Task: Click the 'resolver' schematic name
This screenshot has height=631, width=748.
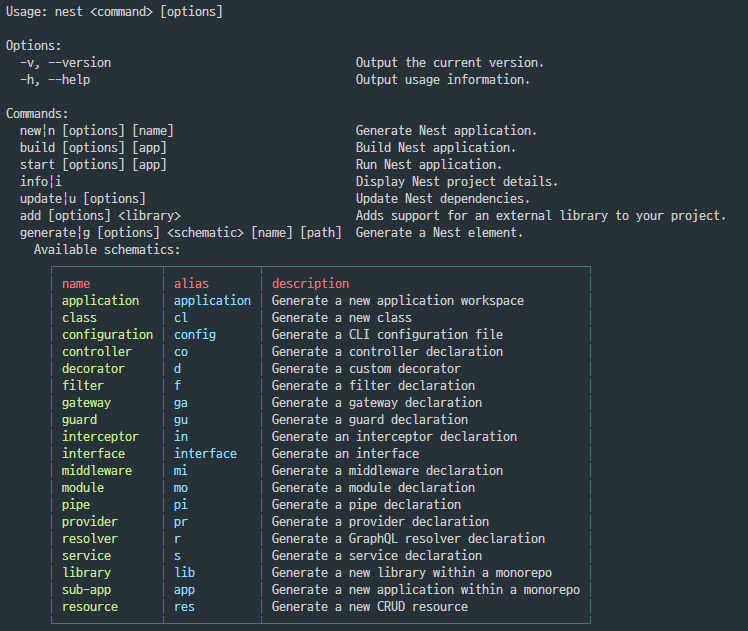Action: tap(90, 539)
